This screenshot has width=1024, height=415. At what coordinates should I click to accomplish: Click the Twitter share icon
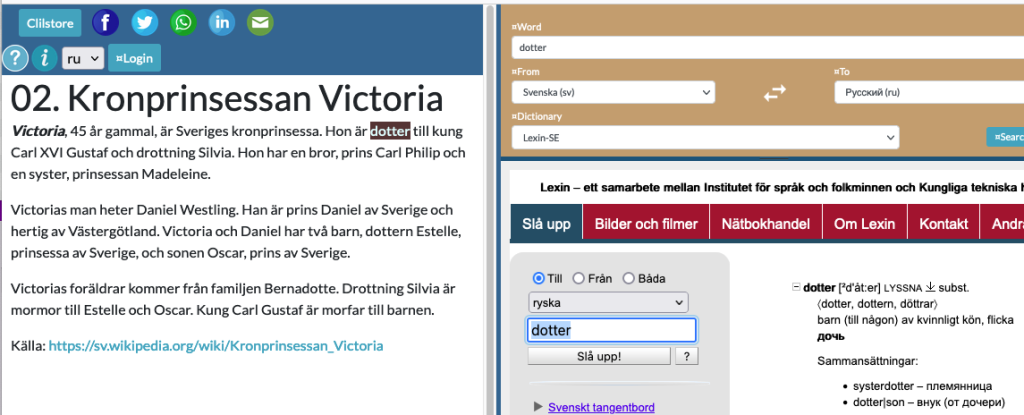[144, 22]
